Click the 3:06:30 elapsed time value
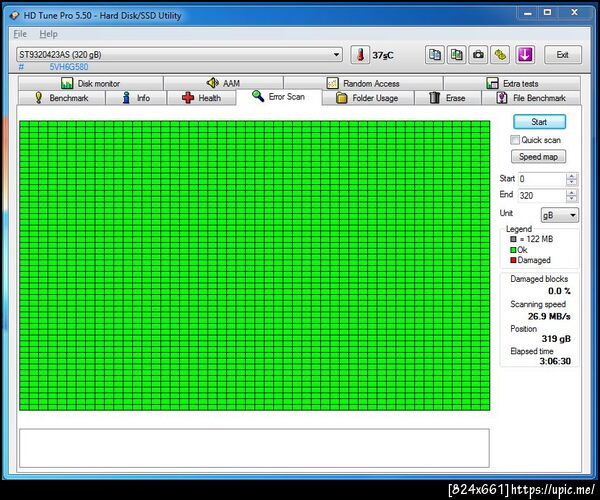Screen dimensions: 600x500 tap(555, 361)
